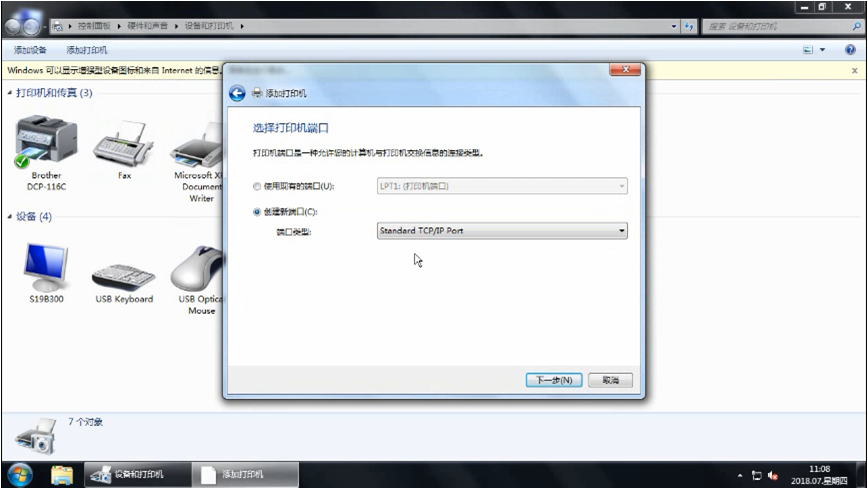
Task: Collapse the devices (4) group
Action: (10, 217)
